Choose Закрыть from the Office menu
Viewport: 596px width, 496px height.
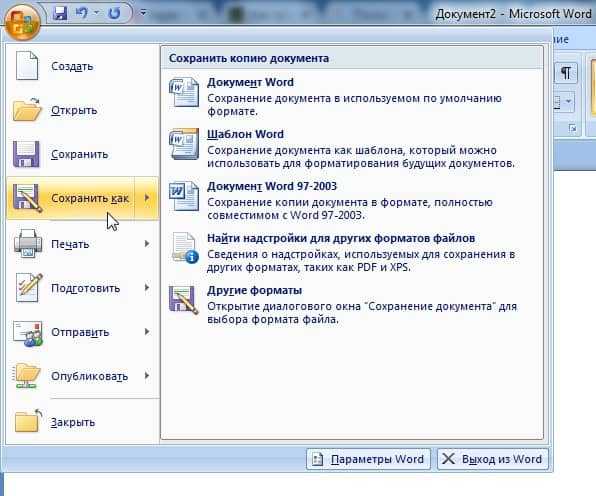(83, 422)
